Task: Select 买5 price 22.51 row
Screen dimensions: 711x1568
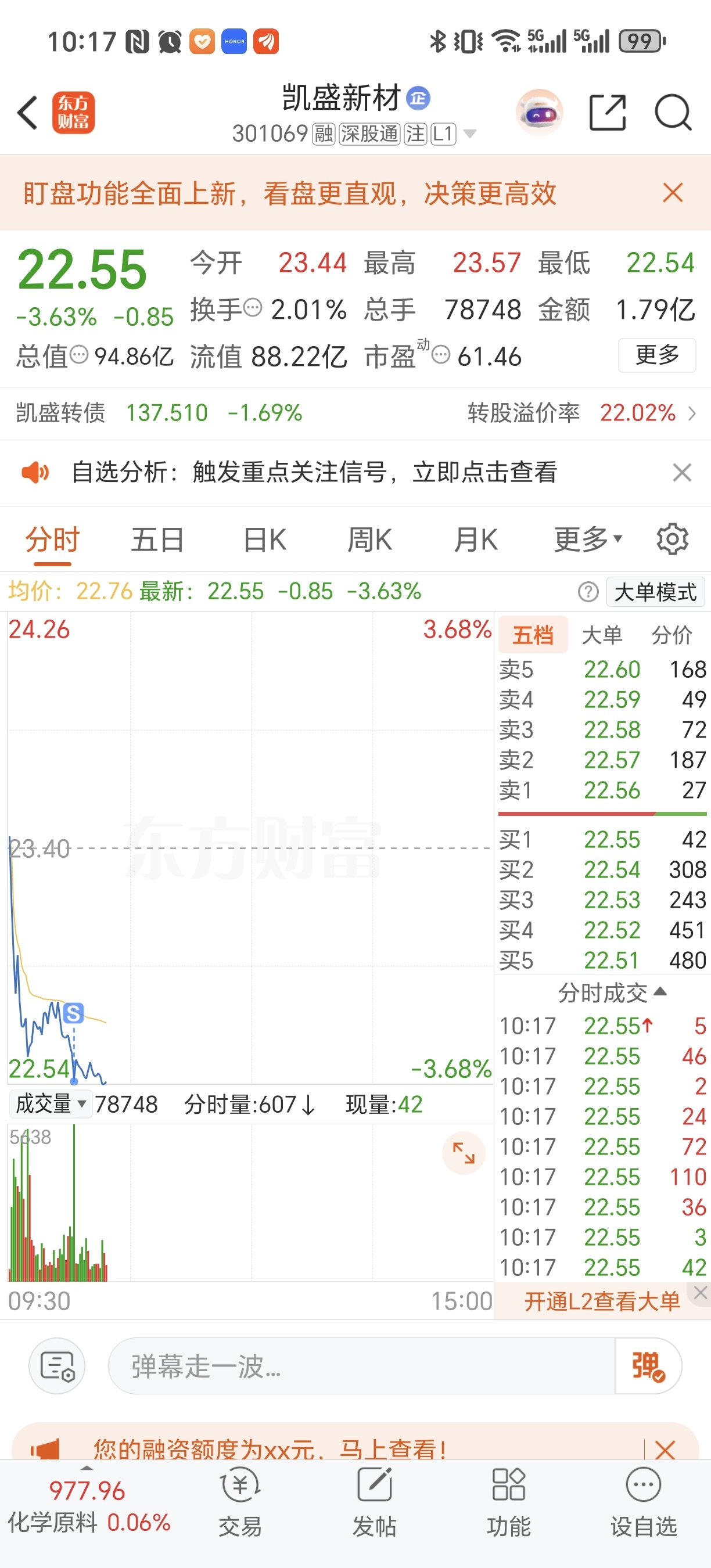Action: pos(602,960)
